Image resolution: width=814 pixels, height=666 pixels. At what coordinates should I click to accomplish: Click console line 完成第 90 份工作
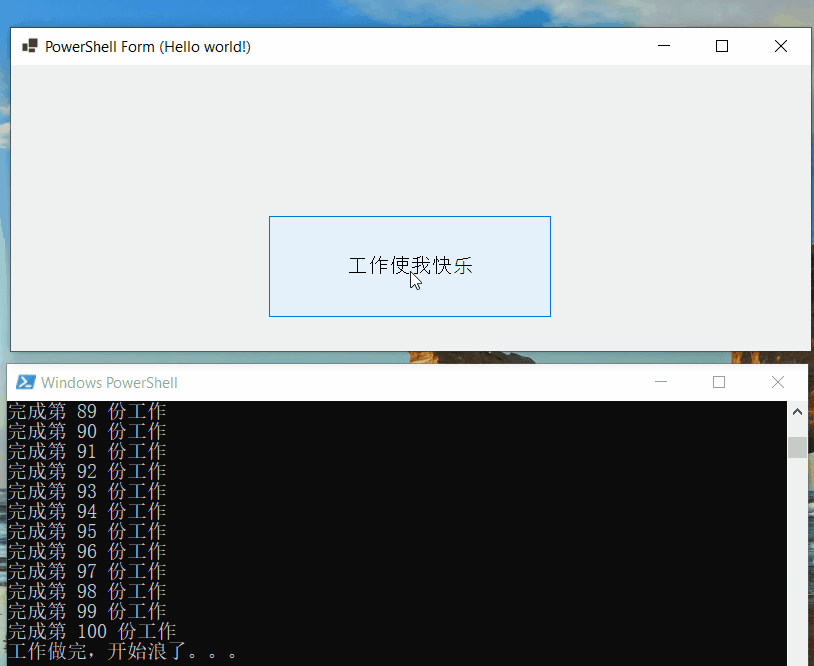pyautogui.click(x=87, y=431)
